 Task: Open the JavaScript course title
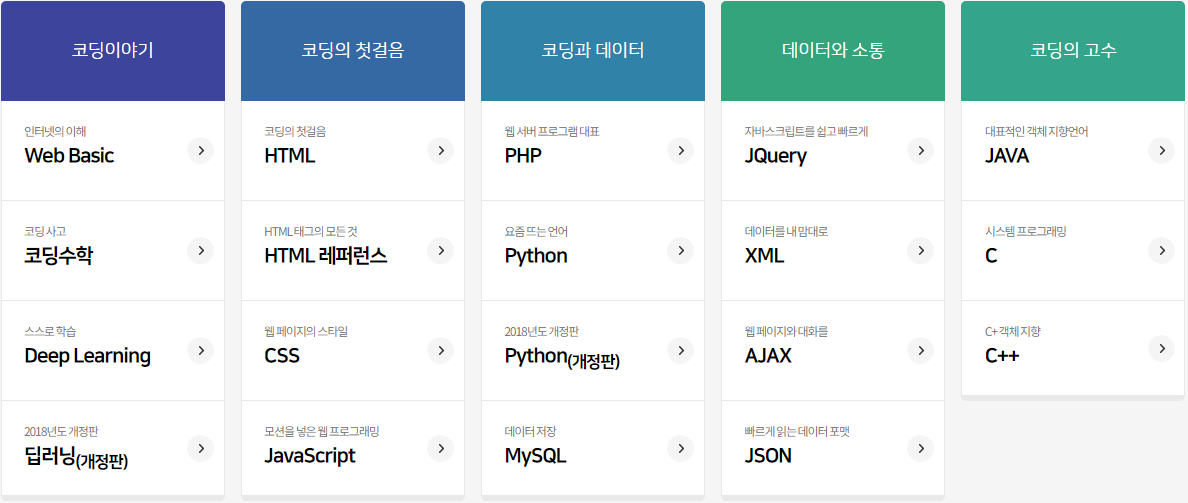tap(310, 456)
